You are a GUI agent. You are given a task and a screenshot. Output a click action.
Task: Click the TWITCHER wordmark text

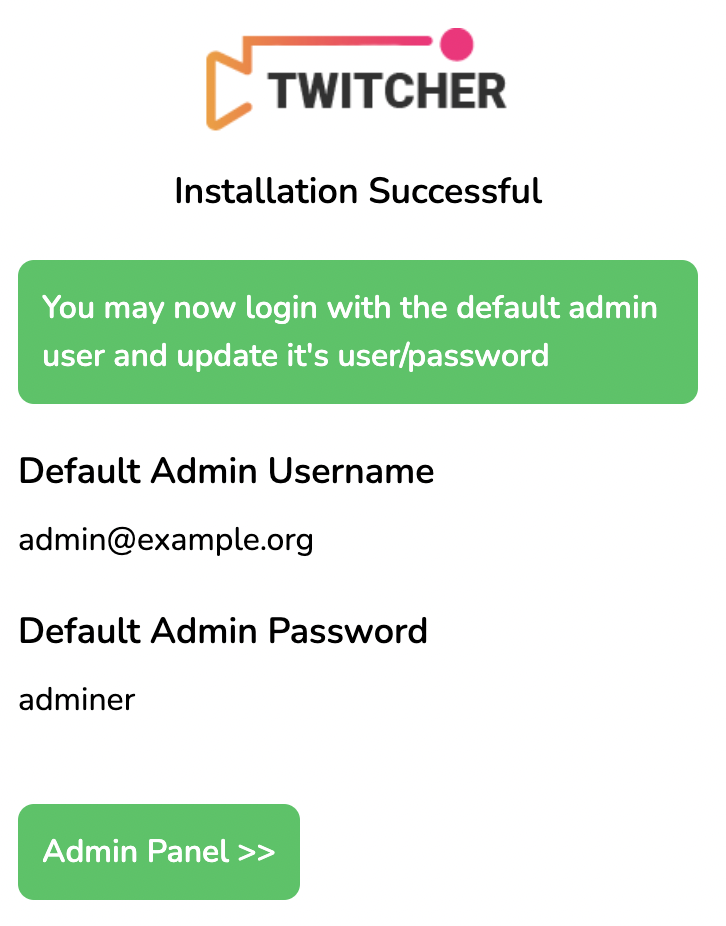387,91
